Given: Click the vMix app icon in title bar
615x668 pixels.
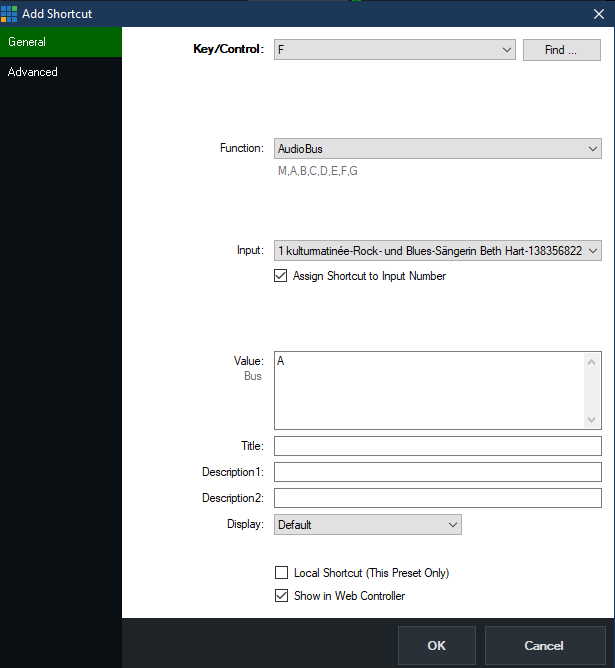Looking at the screenshot, I should pyautogui.click(x=9, y=14).
